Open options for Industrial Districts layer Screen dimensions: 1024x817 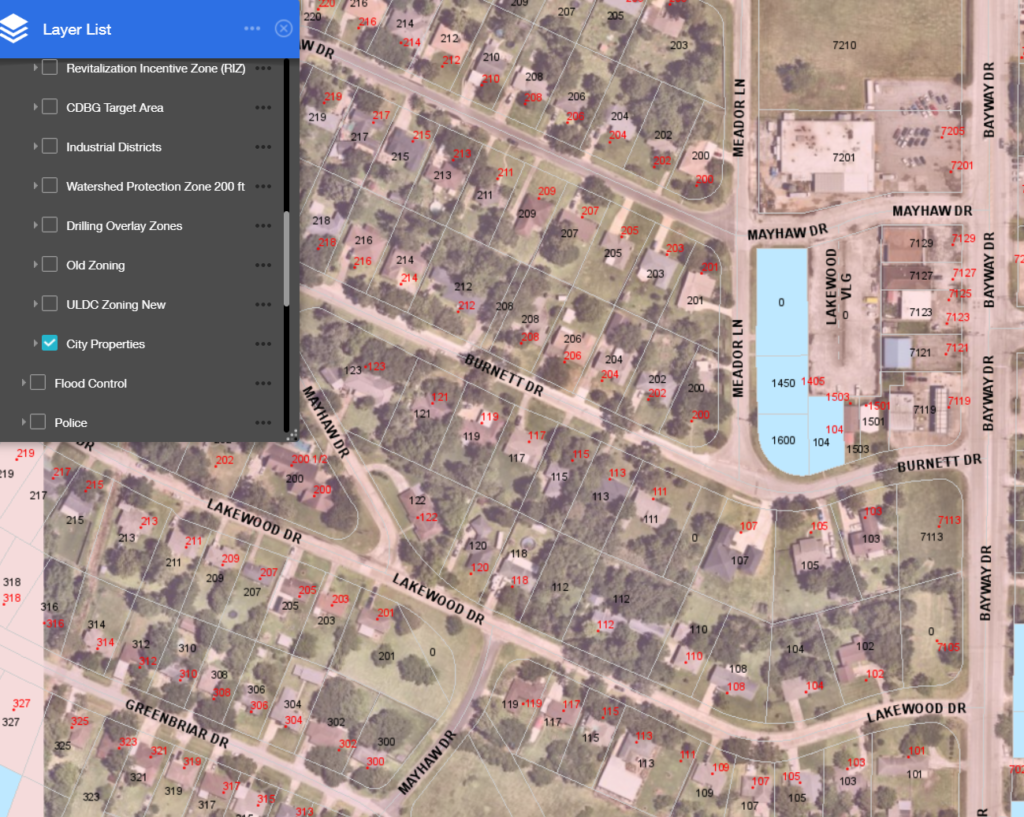(x=263, y=147)
